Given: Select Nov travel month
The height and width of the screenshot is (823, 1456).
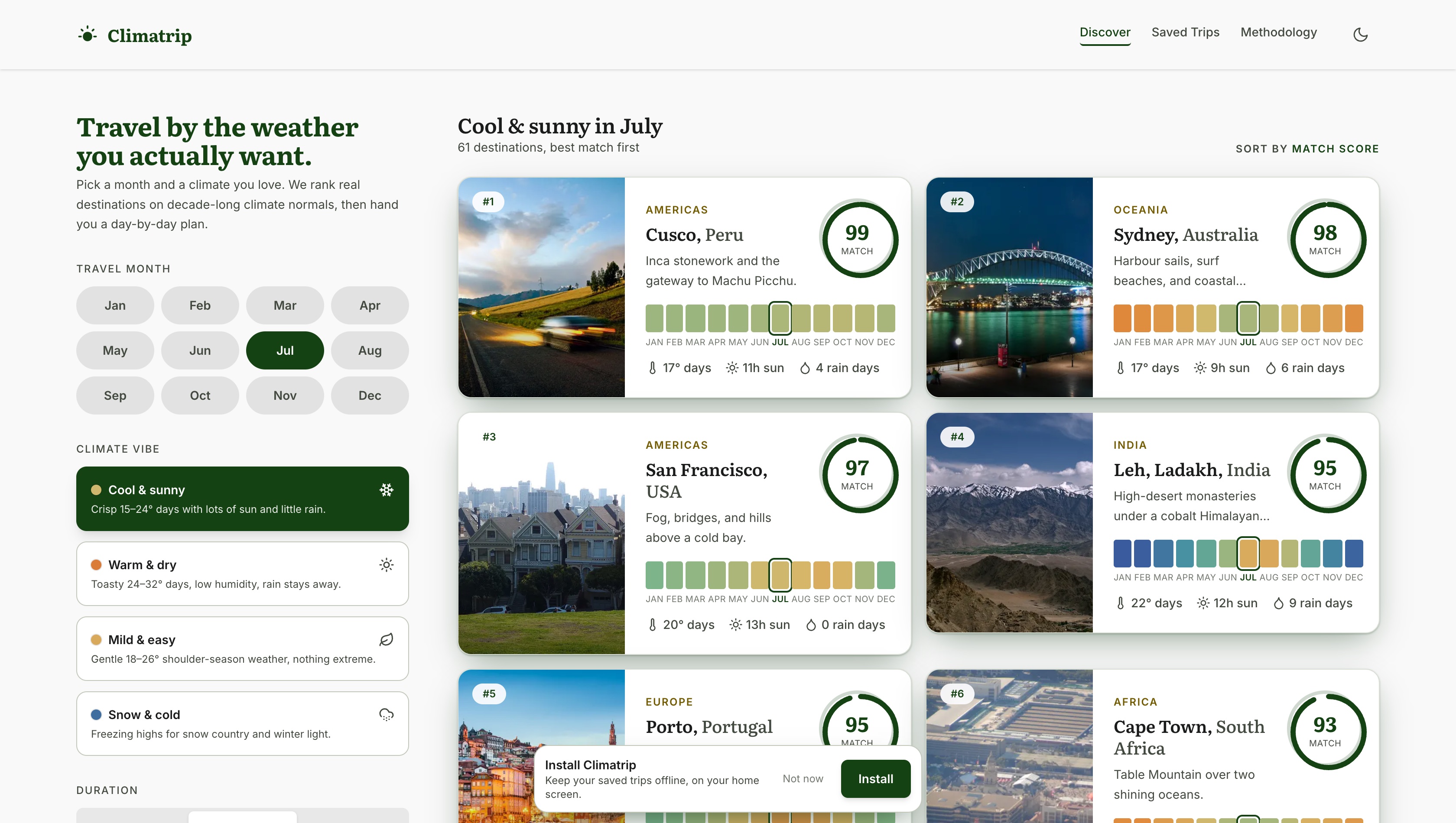Looking at the screenshot, I should tap(285, 395).
